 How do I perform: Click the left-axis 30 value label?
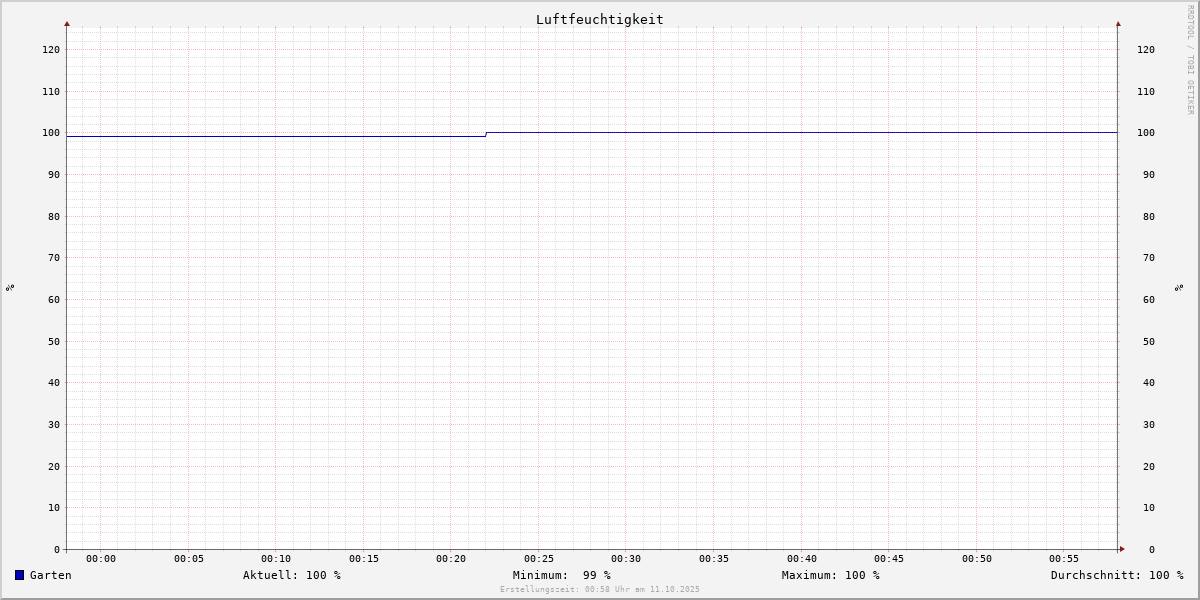pos(54,424)
